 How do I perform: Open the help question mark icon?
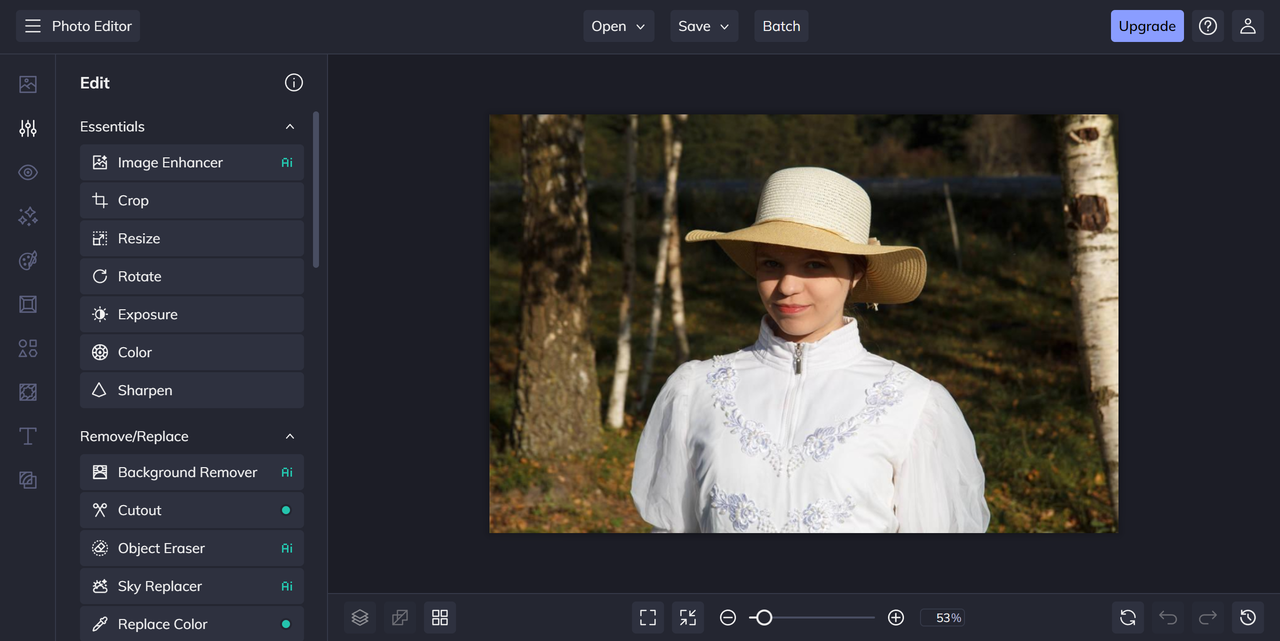tap(1208, 26)
